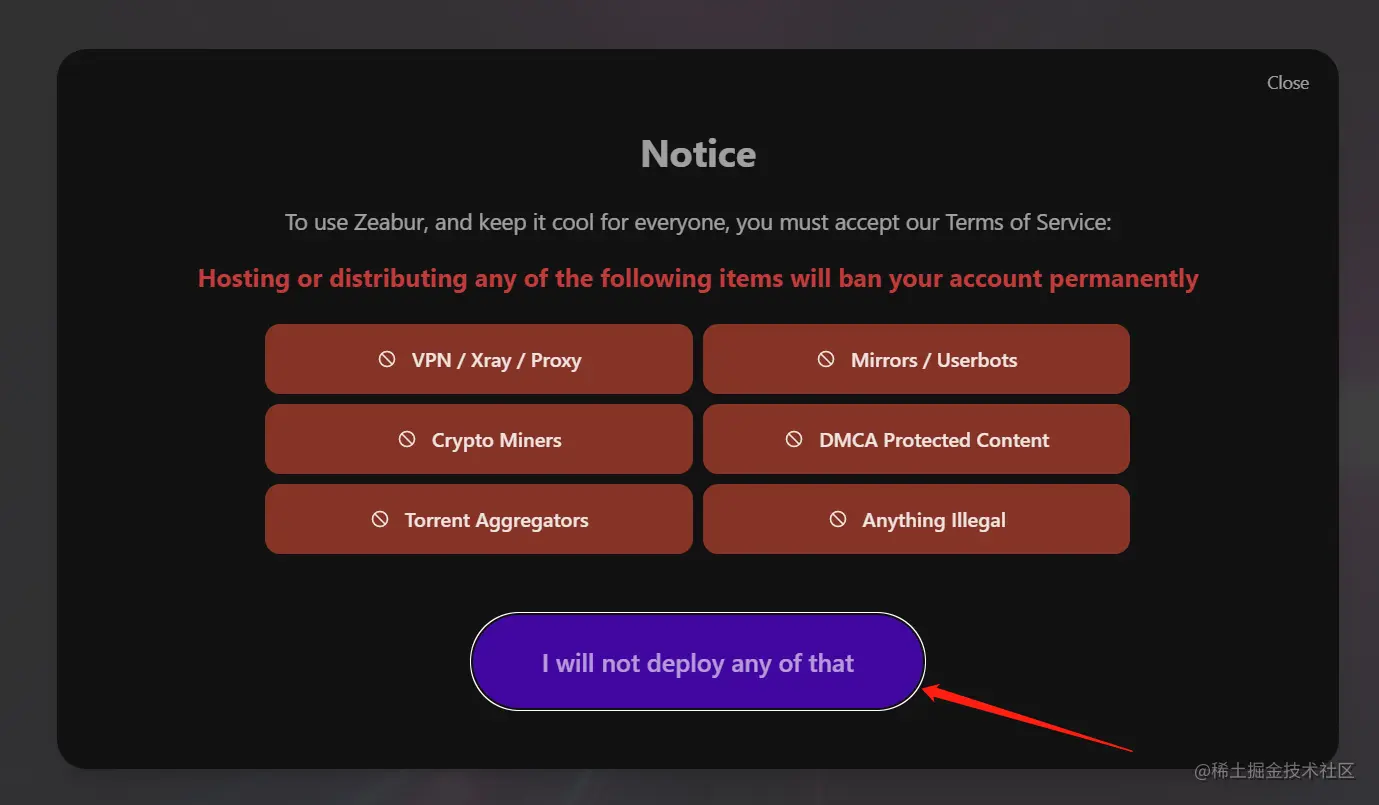Select the Mirrors / Userbots restriction chip

pyautogui.click(x=916, y=359)
